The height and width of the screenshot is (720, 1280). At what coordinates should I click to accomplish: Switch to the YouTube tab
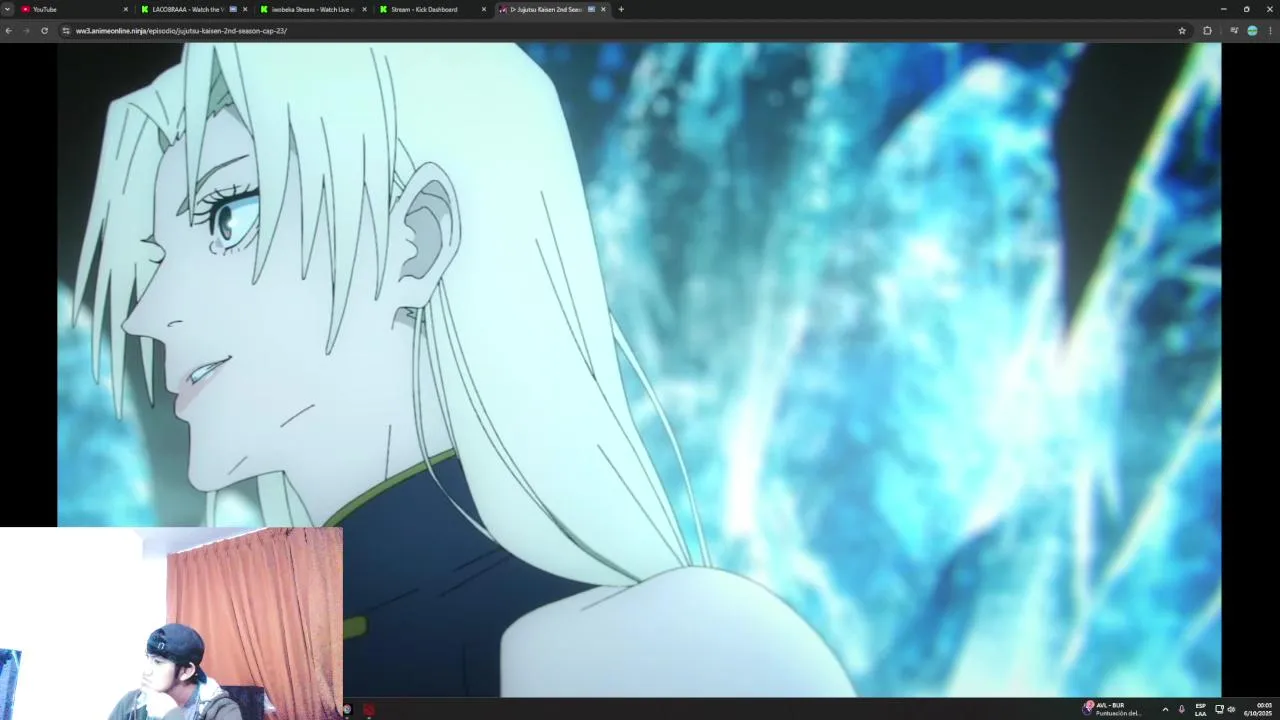tap(73, 9)
